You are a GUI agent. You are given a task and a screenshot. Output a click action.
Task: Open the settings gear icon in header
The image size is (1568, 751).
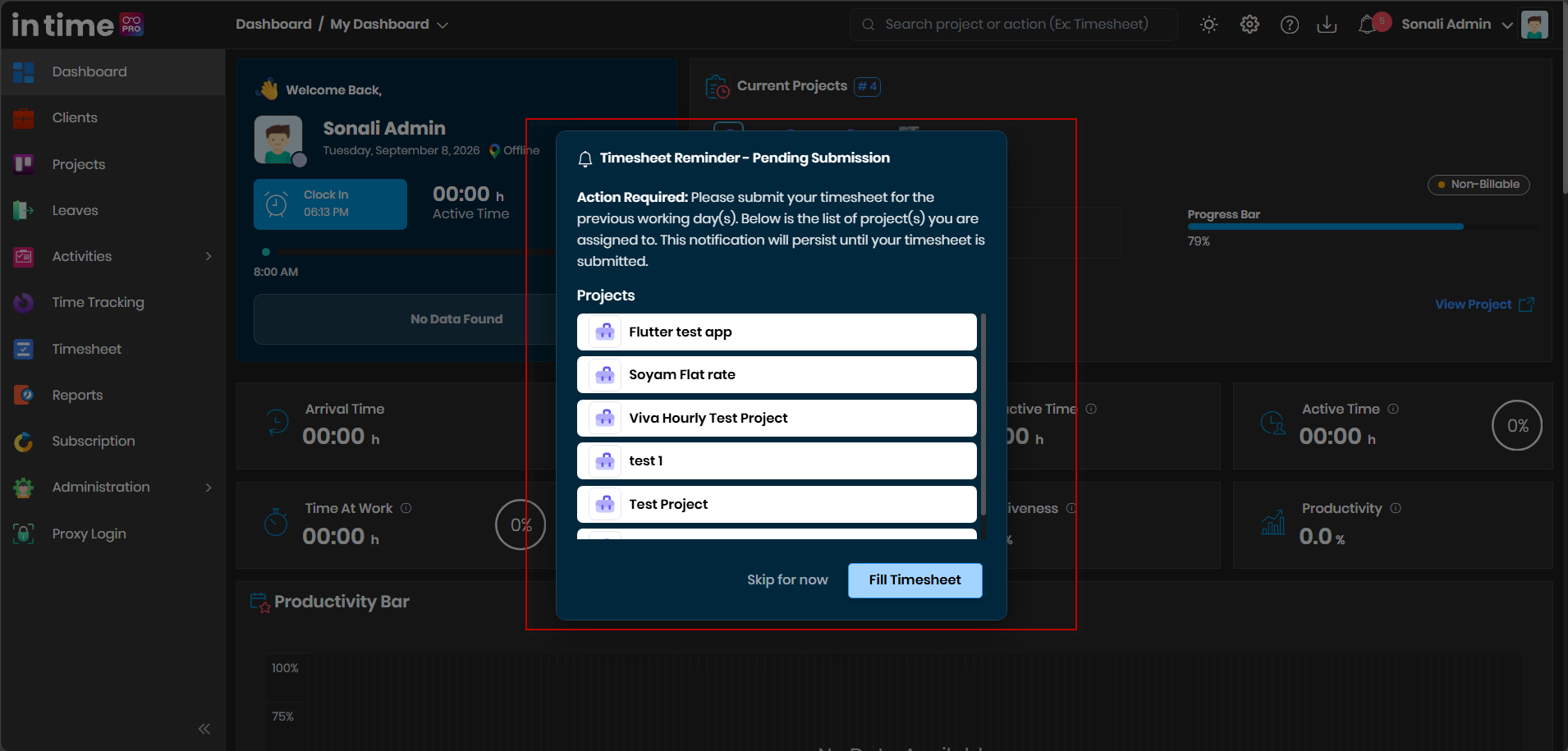[x=1249, y=25]
